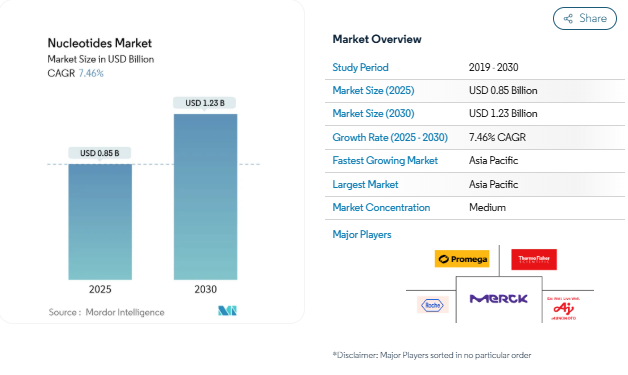Open the Major Players link
This screenshot has height=375, width=628.
point(362,234)
